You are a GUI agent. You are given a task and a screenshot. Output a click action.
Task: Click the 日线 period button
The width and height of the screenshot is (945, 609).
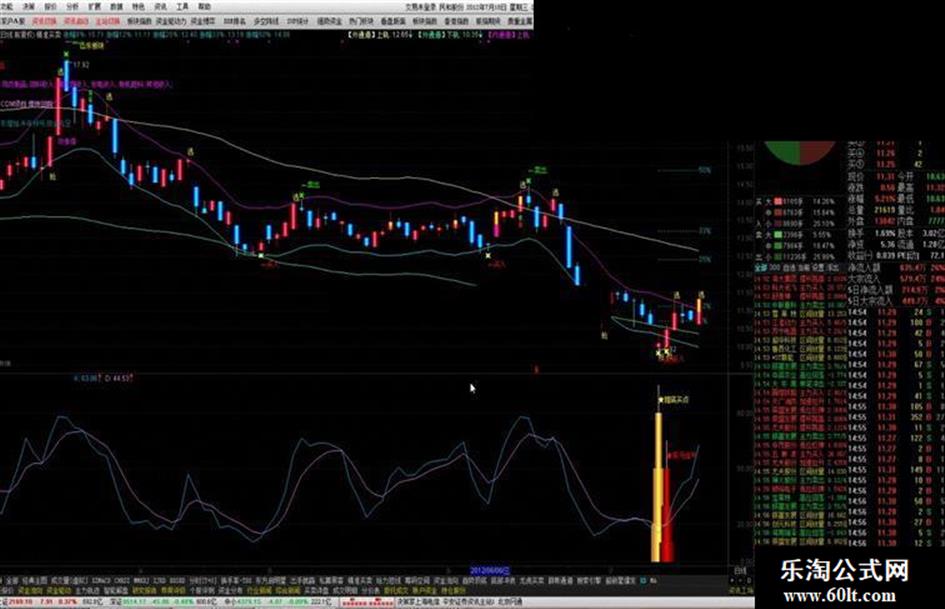(740, 570)
